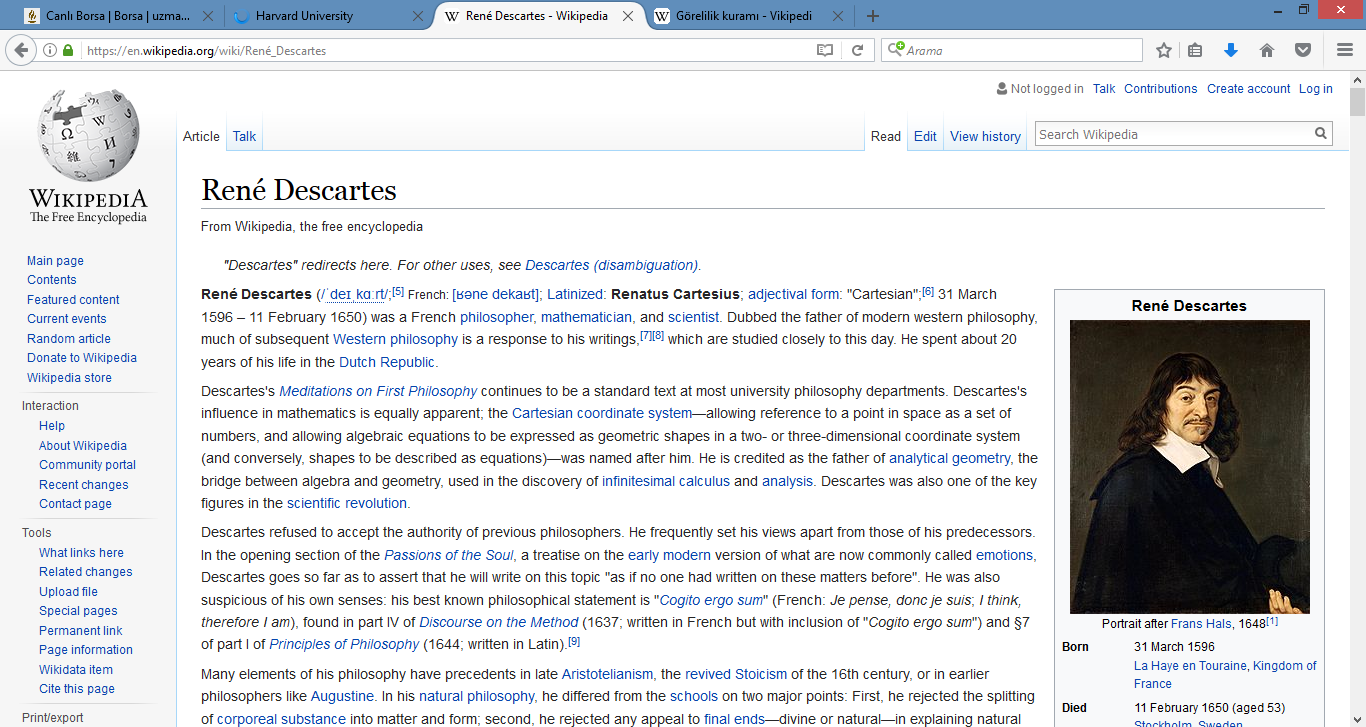Click Wikipedia search magnifier icon
Image resolution: width=1366 pixels, height=727 pixels.
tap(1321, 133)
